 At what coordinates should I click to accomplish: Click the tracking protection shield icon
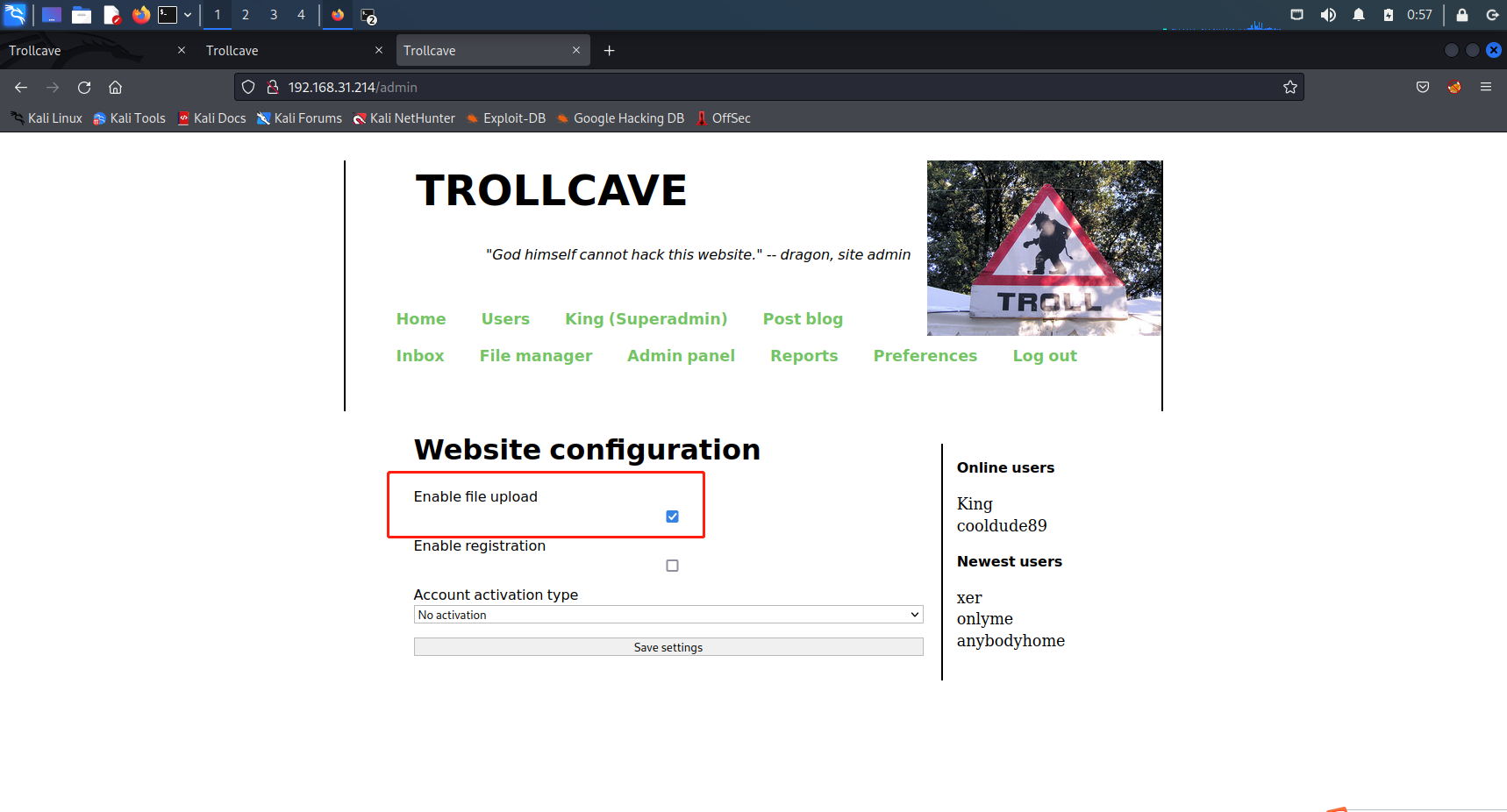[248, 87]
